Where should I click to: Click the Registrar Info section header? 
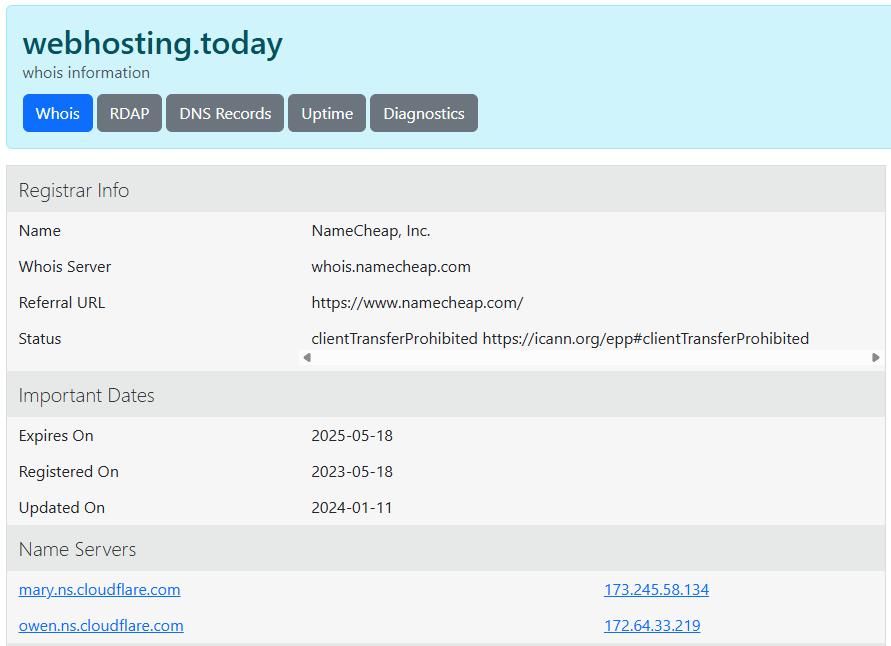(x=446, y=190)
